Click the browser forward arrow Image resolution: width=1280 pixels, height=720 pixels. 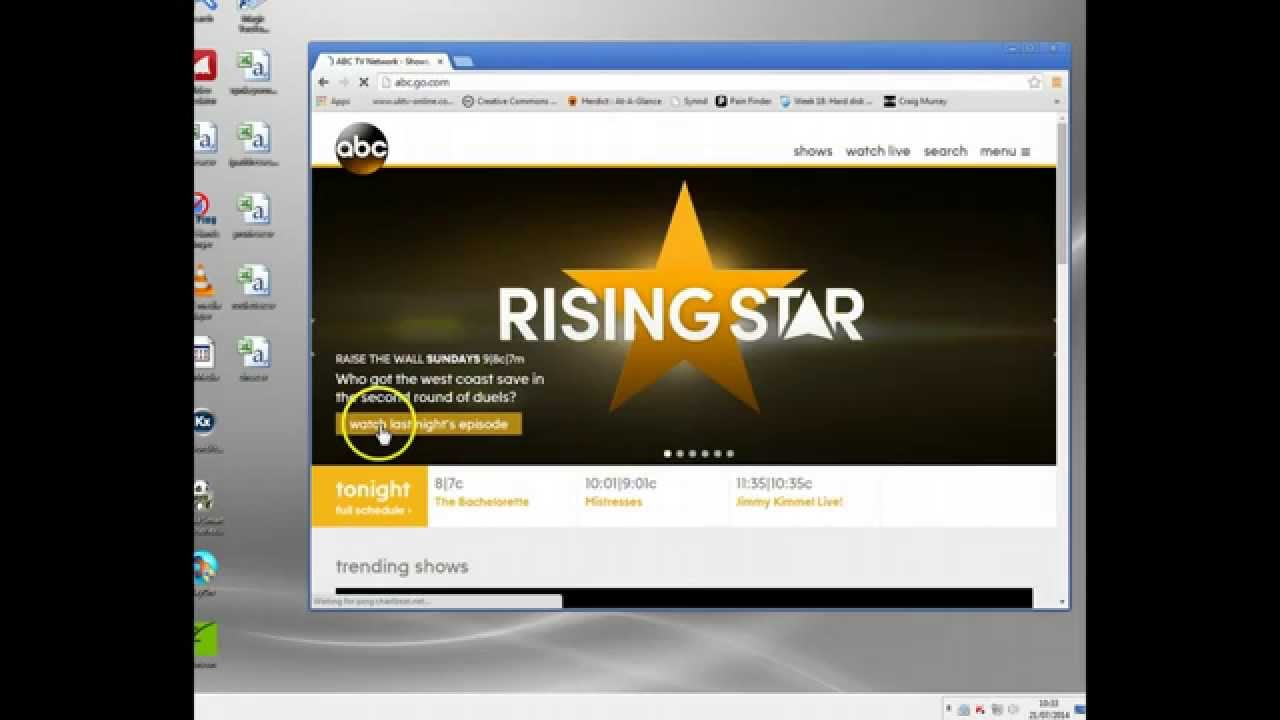(343, 82)
